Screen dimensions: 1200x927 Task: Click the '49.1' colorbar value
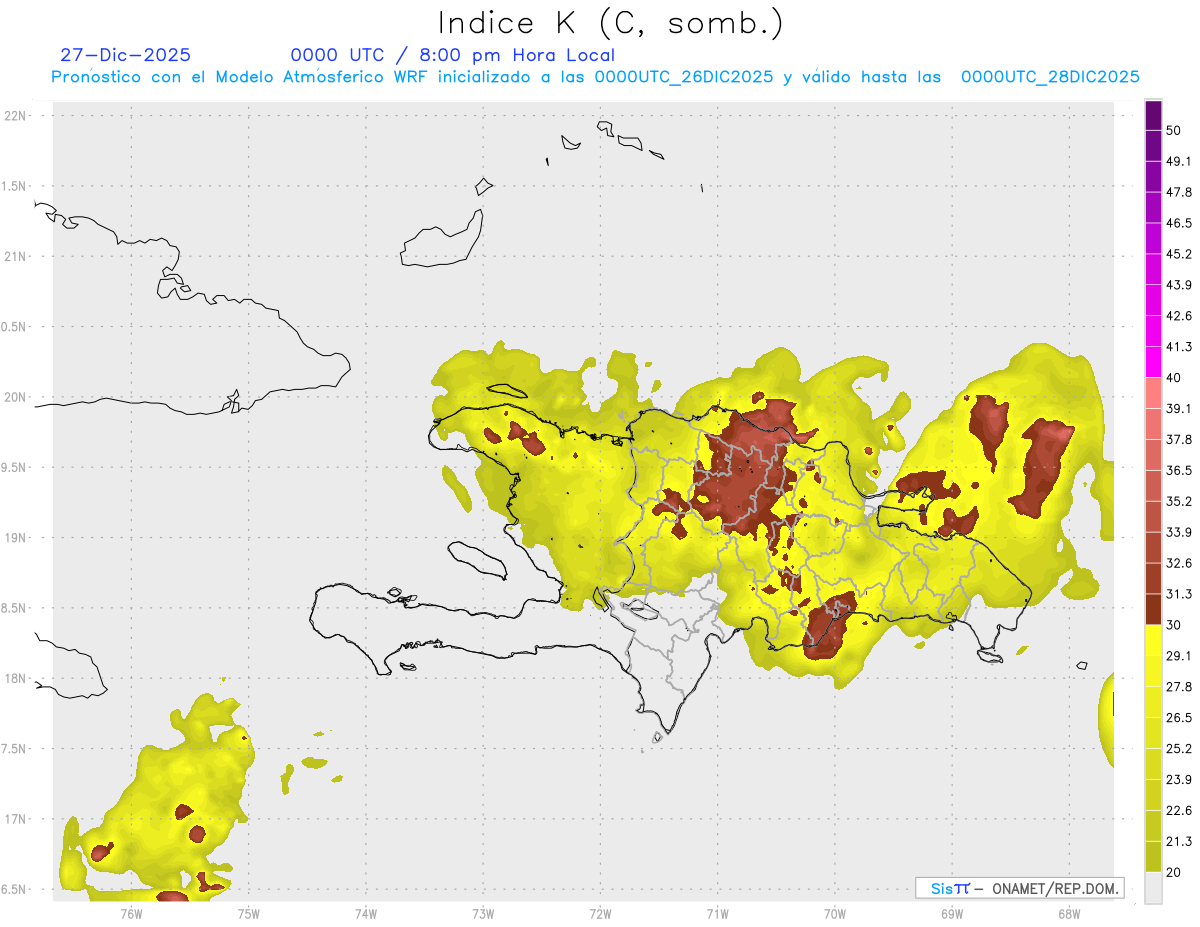(x=1179, y=161)
